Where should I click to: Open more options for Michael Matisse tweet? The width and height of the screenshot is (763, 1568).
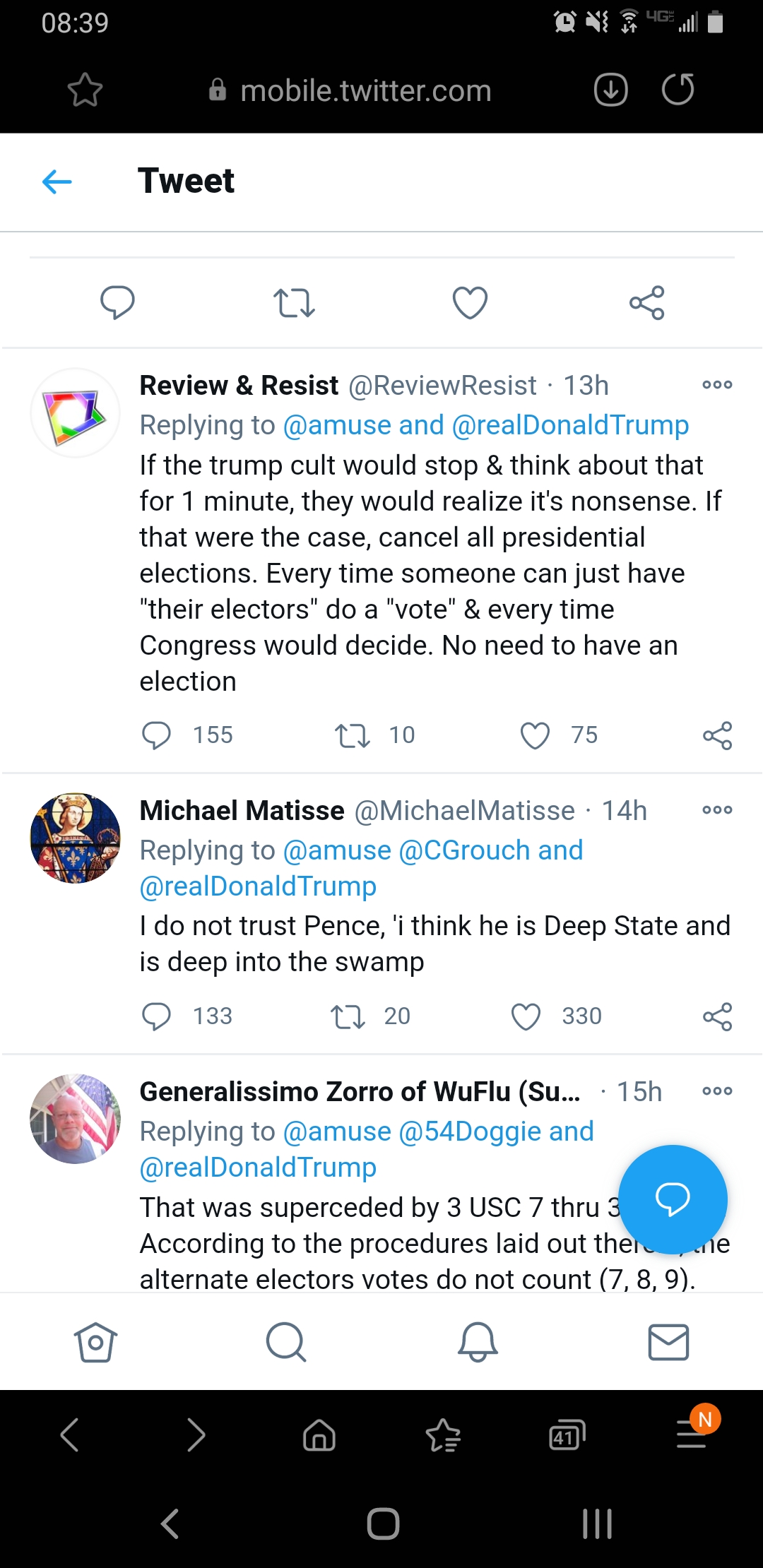click(717, 810)
